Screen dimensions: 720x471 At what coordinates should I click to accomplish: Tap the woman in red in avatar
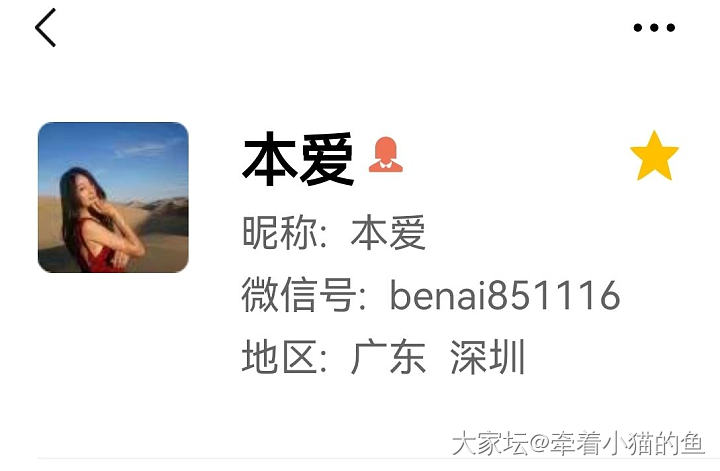click(x=99, y=220)
